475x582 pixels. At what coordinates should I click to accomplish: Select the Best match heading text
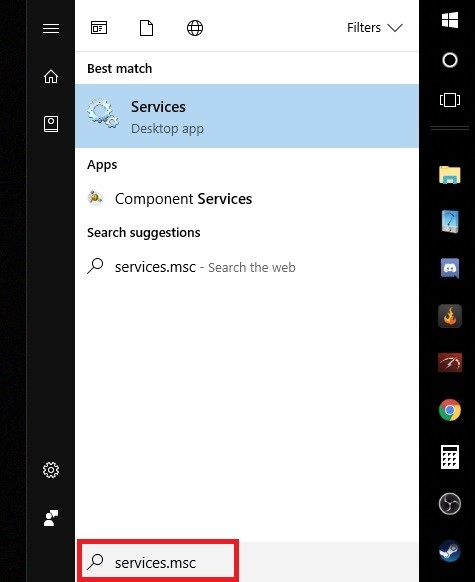pos(119,69)
